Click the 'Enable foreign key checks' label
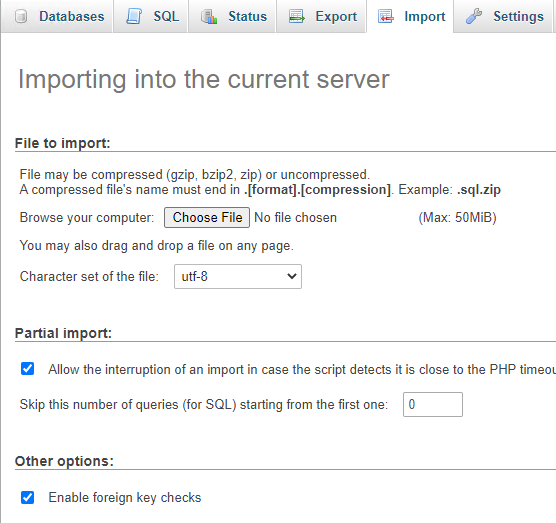This screenshot has height=523, width=556. [125, 497]
